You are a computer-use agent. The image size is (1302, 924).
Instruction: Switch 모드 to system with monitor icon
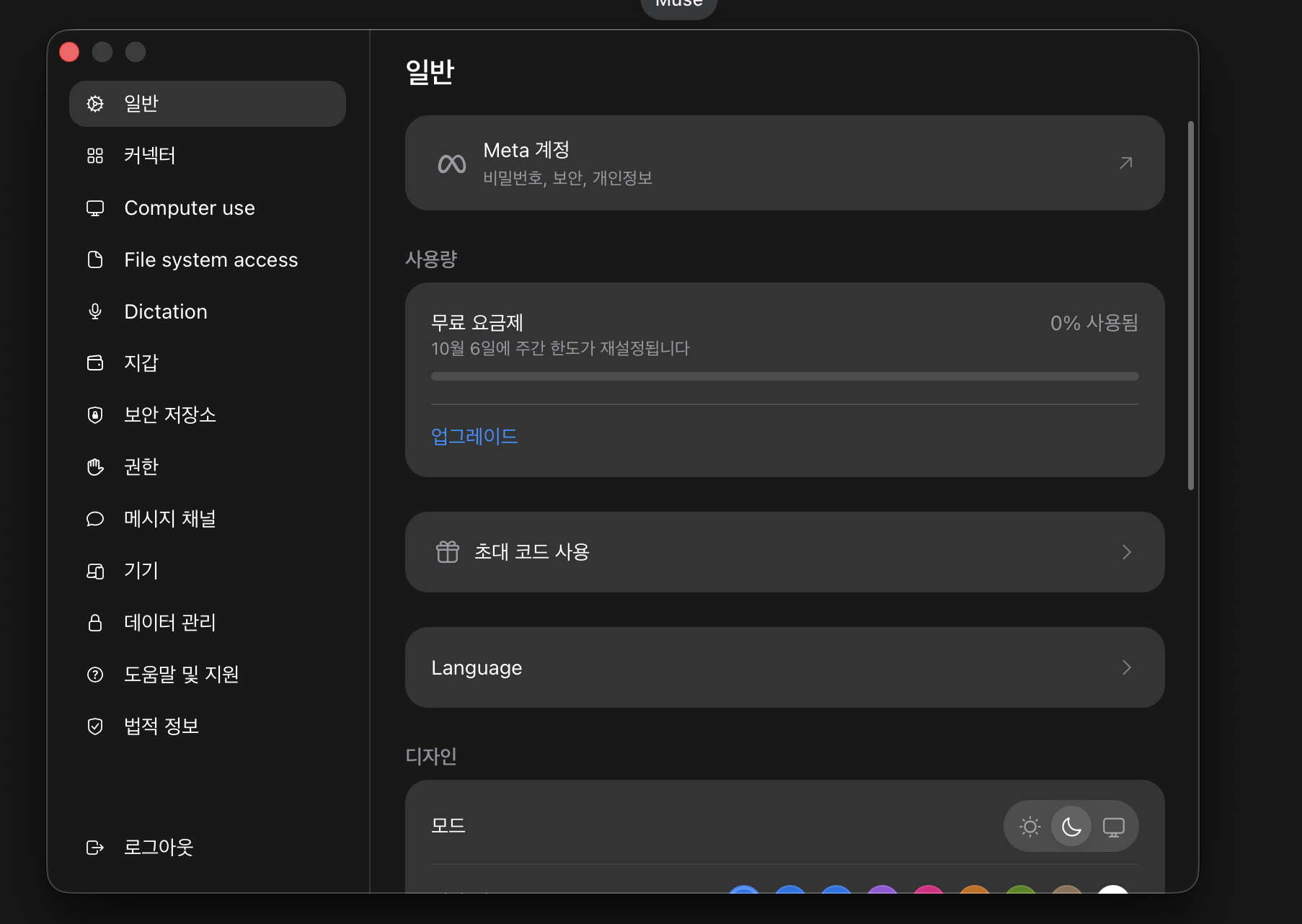coord(1114,826)
